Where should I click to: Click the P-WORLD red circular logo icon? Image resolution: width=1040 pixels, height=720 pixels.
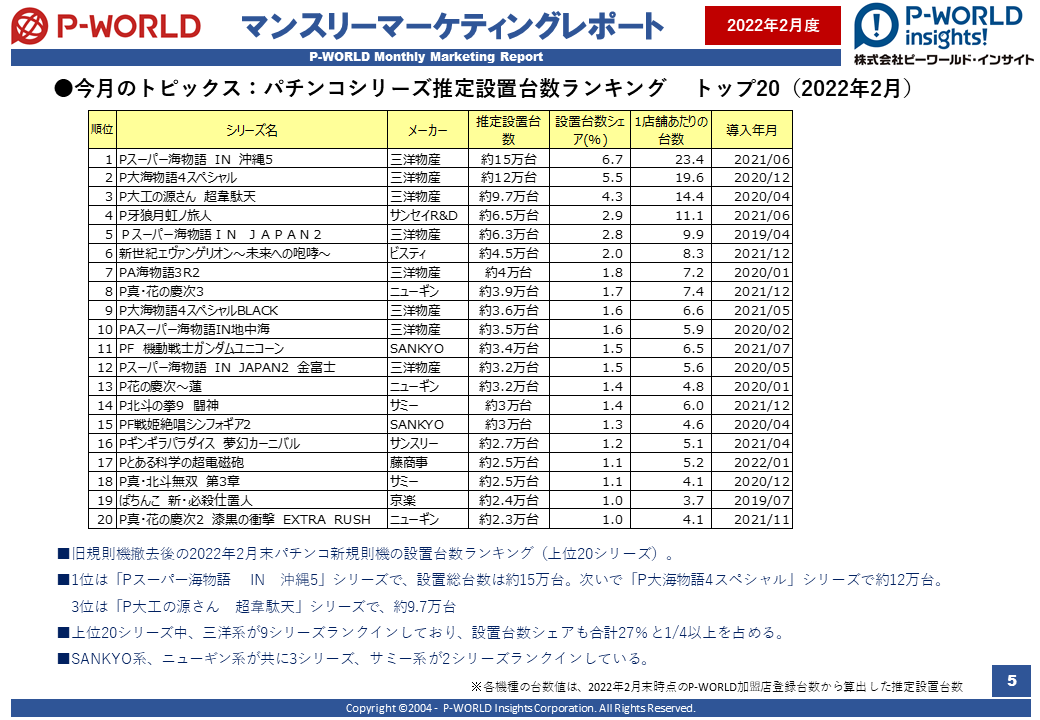click(x=30, y=27)
